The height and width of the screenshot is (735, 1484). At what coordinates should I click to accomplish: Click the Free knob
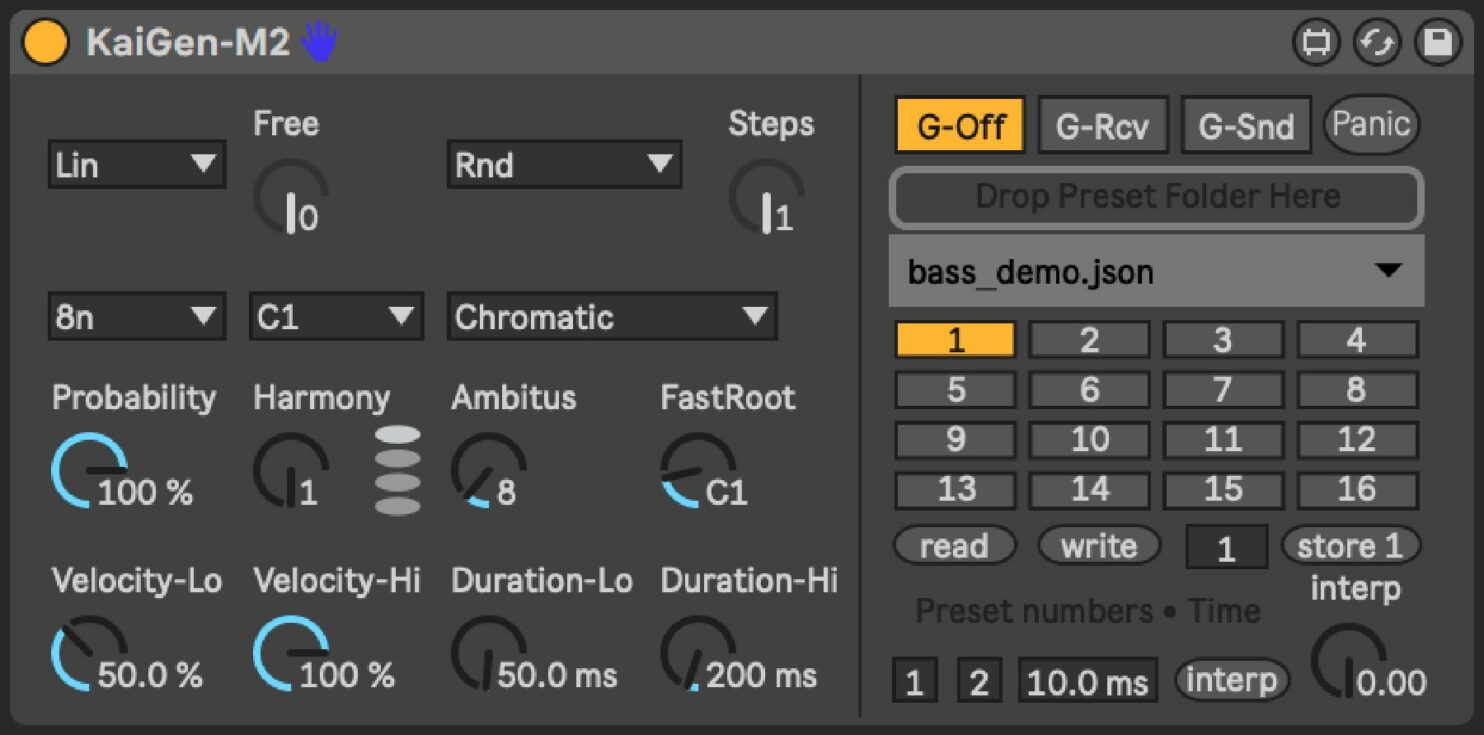[x=291, y=197]
